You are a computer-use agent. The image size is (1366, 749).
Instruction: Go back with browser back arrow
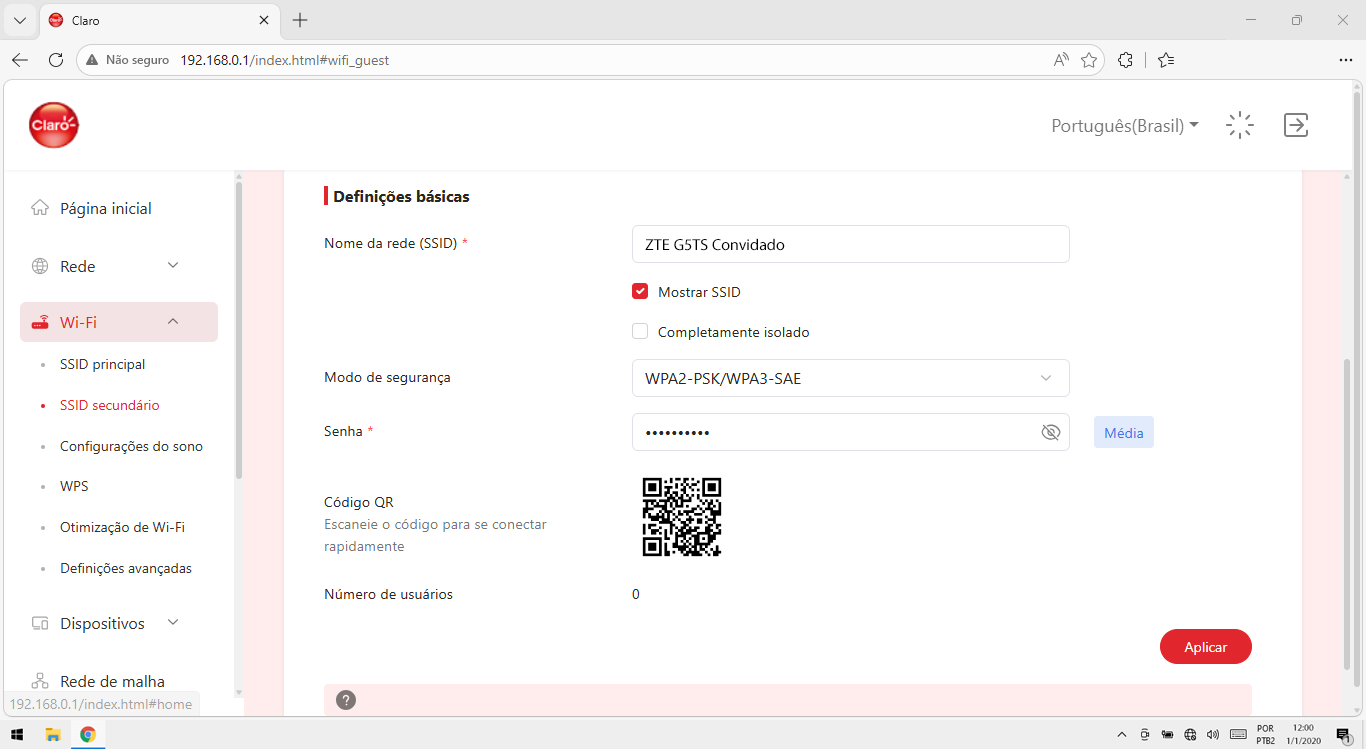20,60
